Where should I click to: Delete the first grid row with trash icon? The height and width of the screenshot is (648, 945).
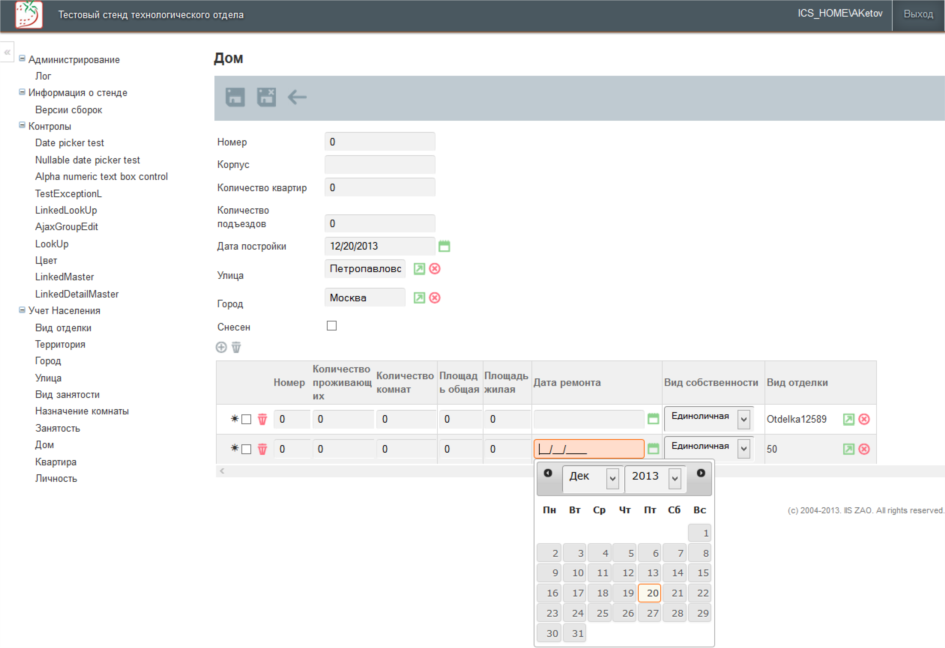point(262,419)
